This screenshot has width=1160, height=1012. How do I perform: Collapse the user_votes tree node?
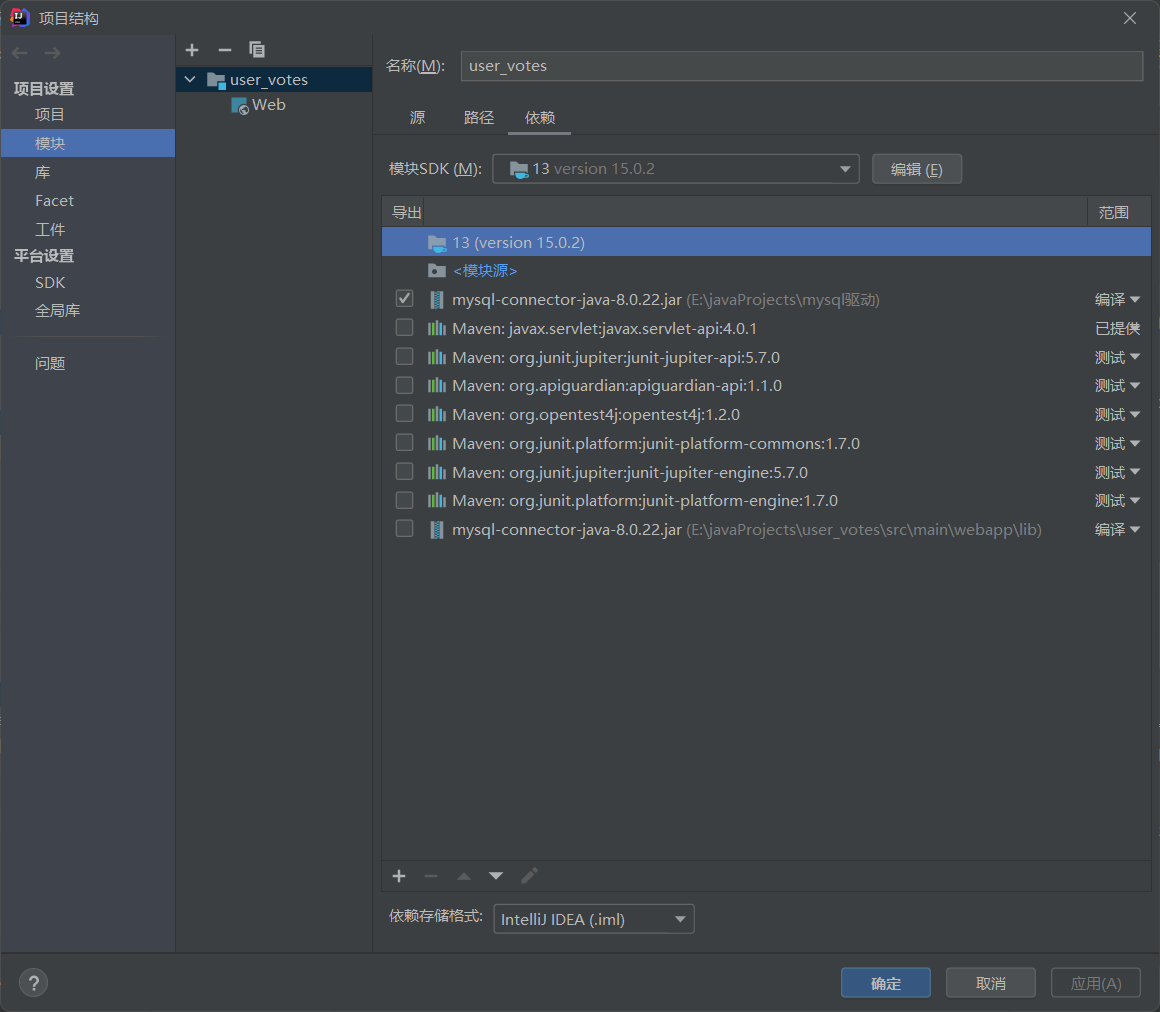tap(190, 79)
